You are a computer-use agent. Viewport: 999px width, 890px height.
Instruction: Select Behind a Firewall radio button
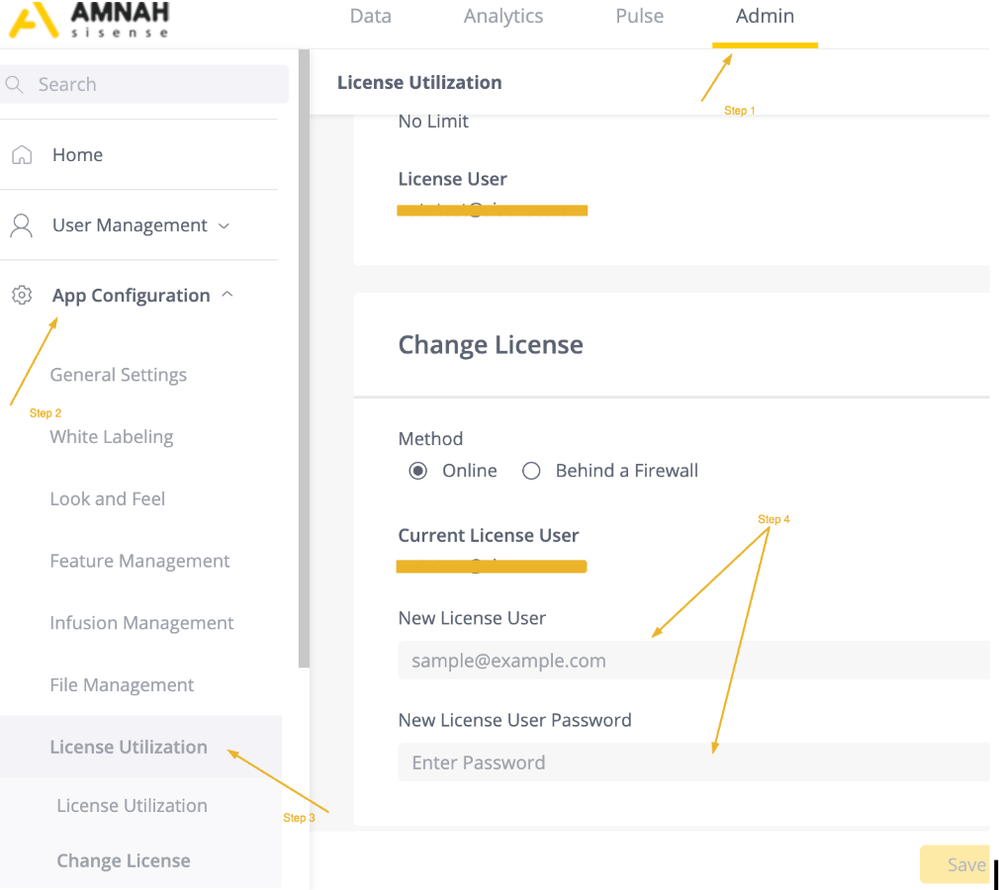tap(532, 471)
